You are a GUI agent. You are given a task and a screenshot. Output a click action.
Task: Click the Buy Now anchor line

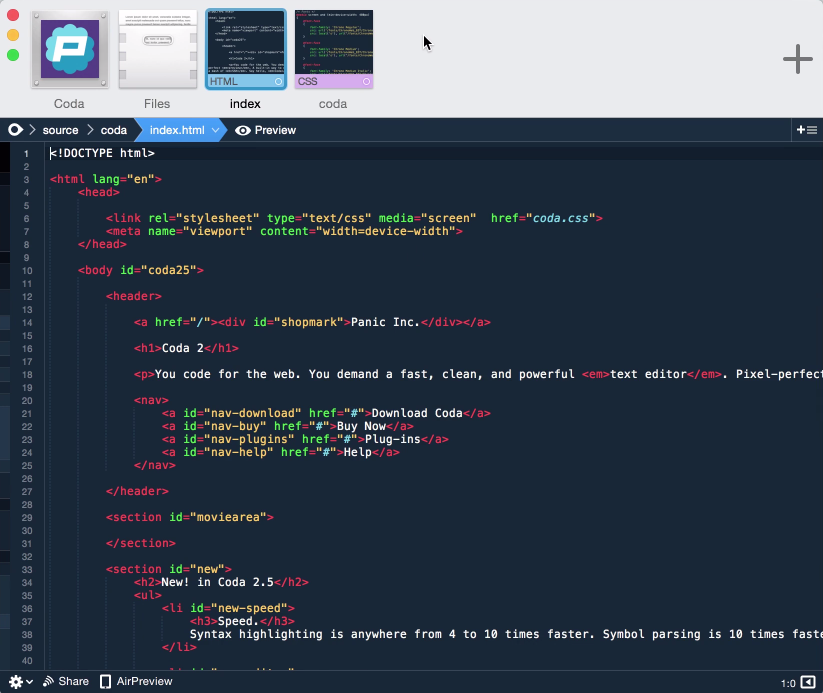[x=288, y=426]
